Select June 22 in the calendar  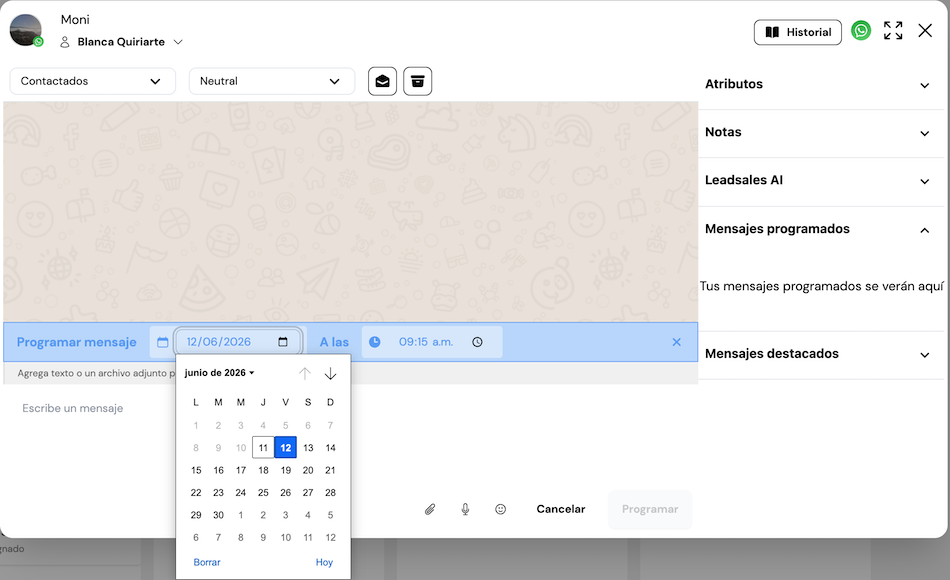[196, 493]
